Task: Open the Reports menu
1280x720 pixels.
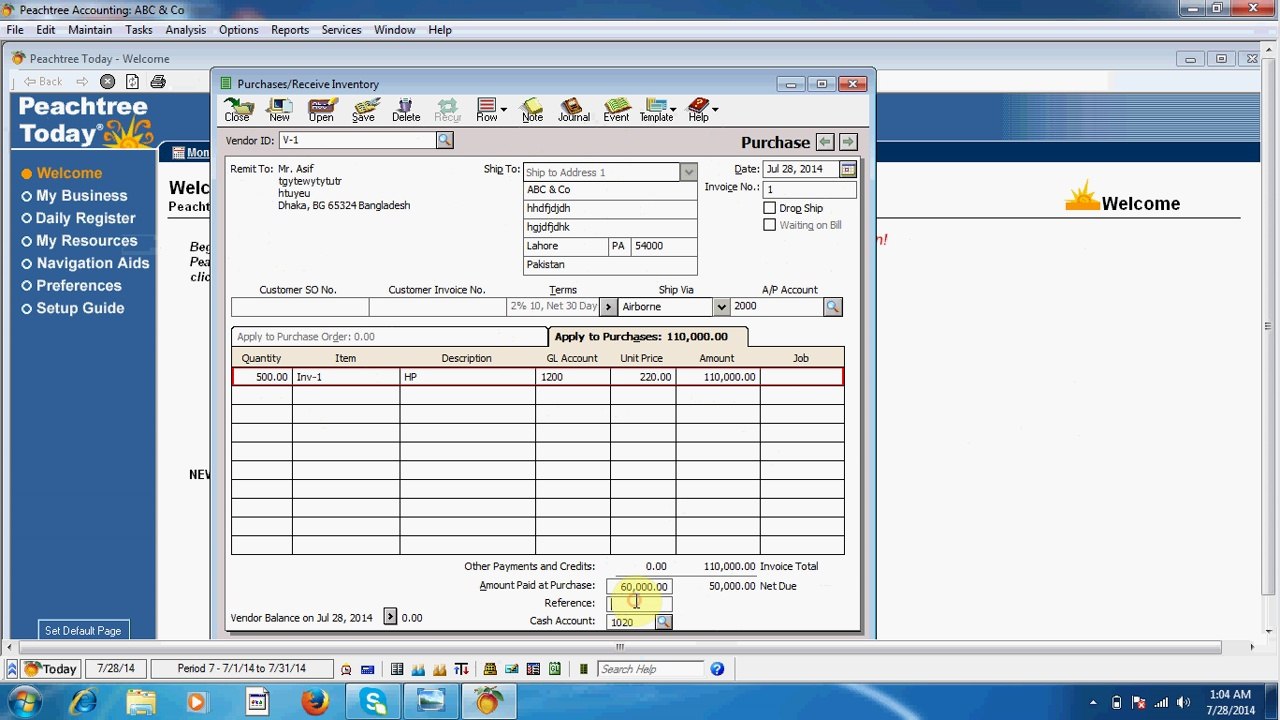Action: [x=290, y=30]
